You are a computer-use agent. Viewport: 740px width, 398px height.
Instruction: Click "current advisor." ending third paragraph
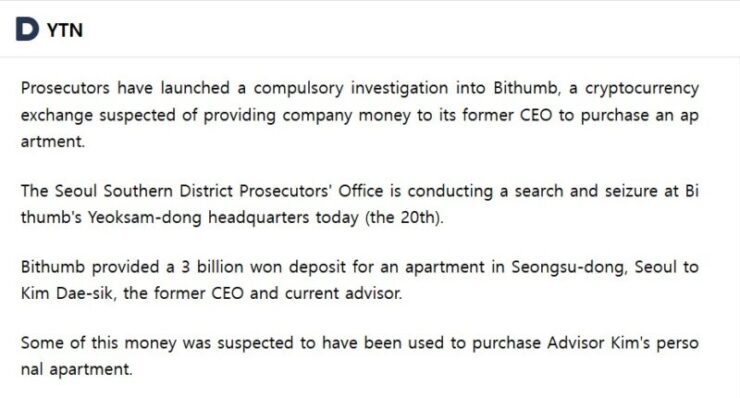pyautogui.click(x=344, y=294)
